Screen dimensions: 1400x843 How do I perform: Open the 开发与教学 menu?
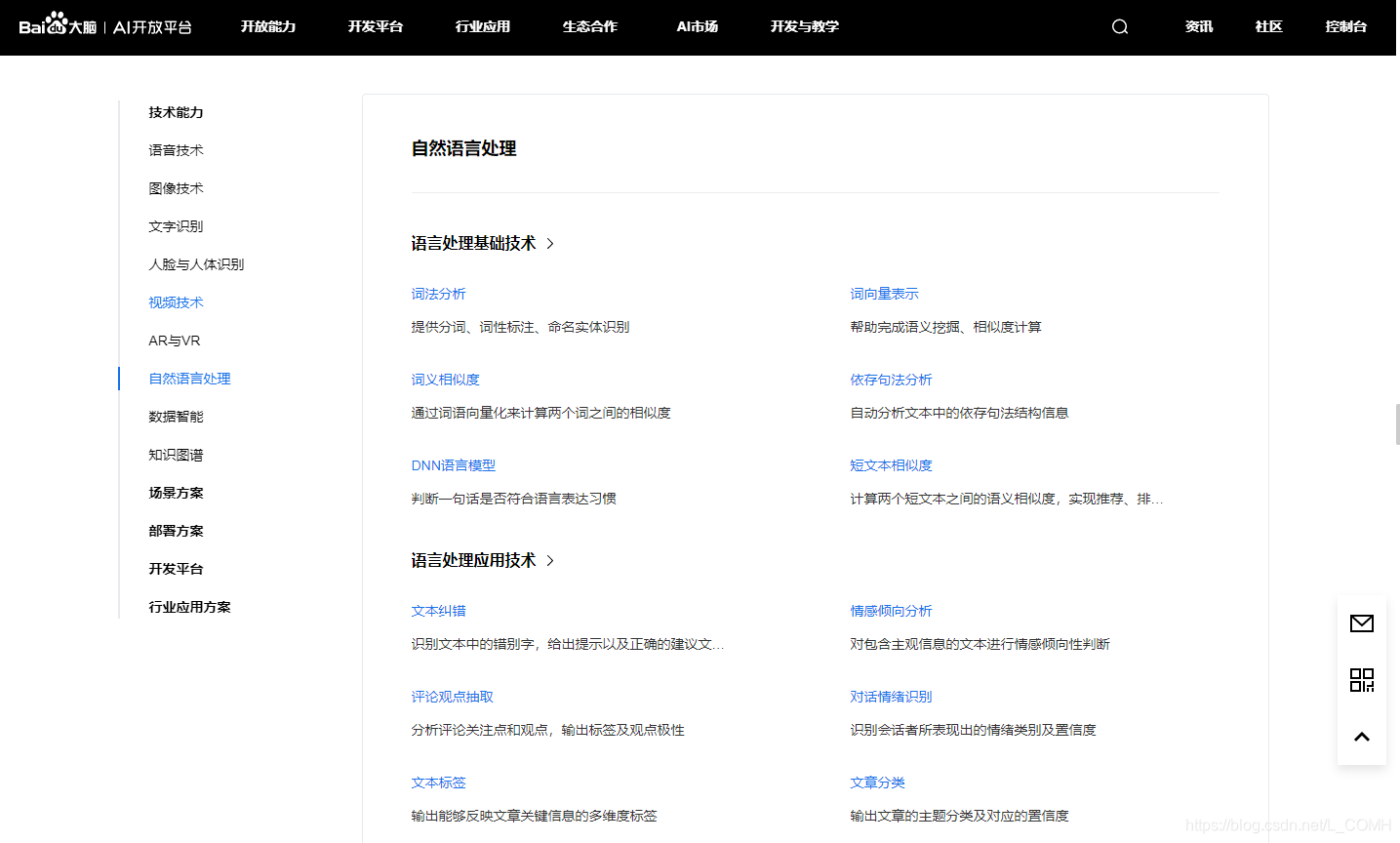[805, 26]
